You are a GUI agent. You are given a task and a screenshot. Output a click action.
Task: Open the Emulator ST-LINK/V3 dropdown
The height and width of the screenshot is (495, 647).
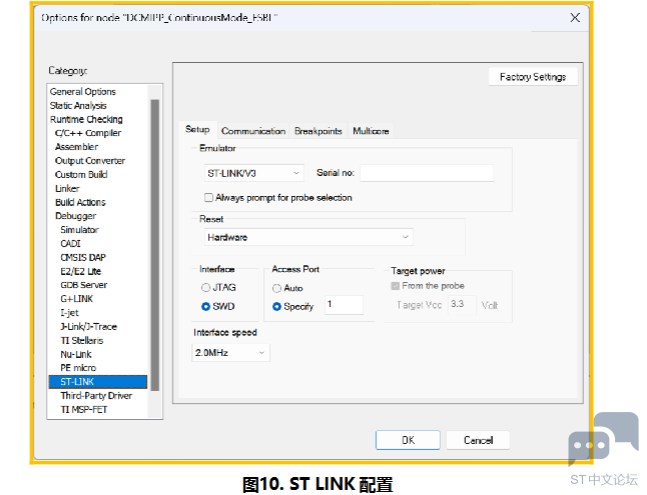pyautogui.click(x=253, y=173)
